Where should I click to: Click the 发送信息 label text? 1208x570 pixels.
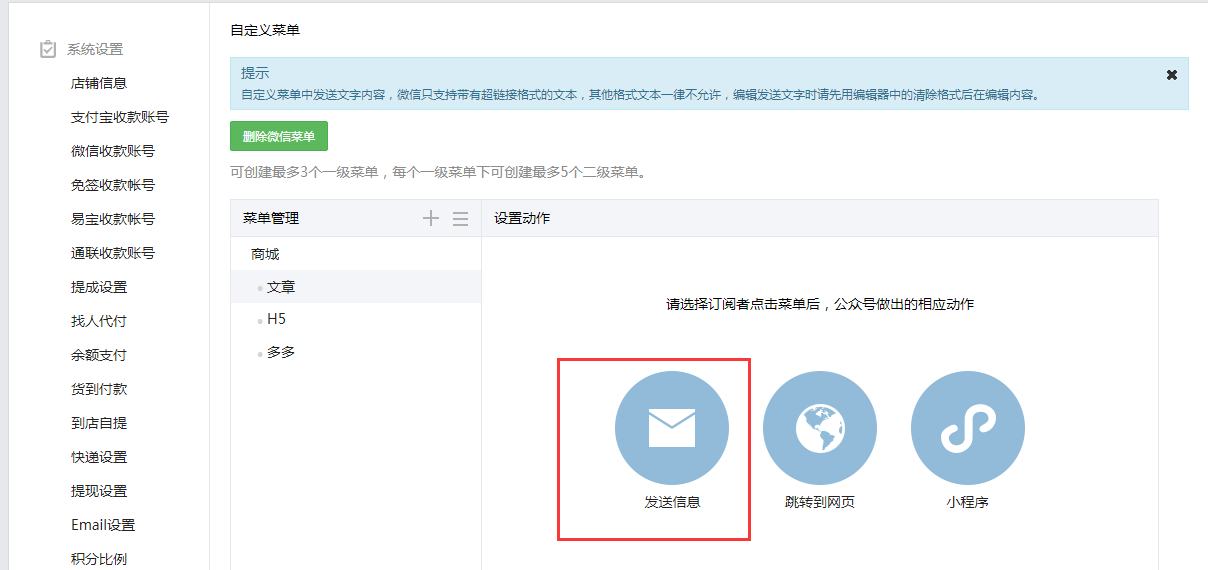tap(672, 502)
